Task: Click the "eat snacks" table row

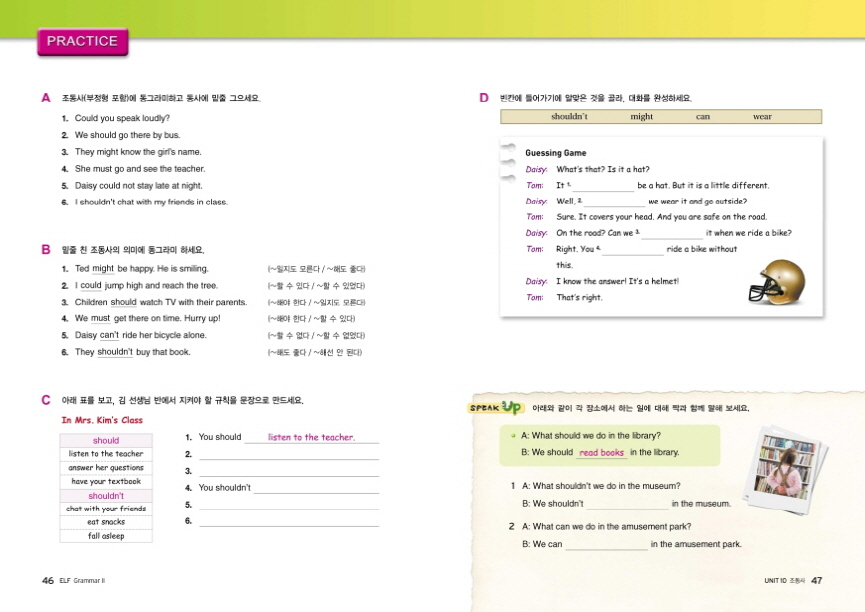Action: 106,522
